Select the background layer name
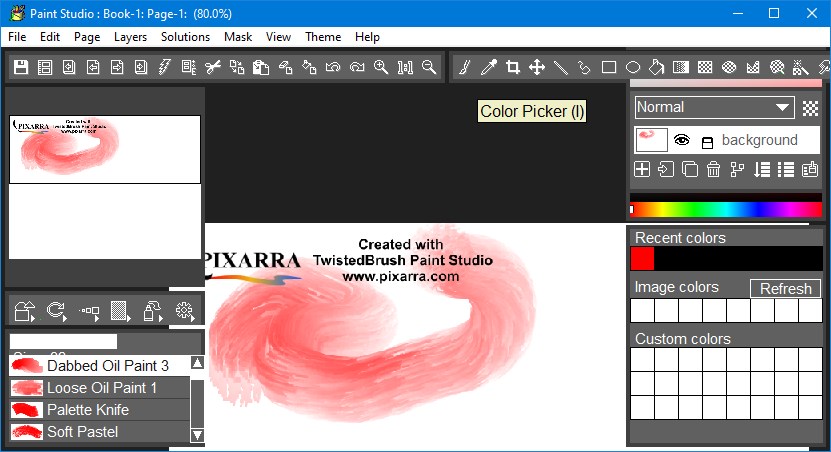The width and height of the screenshot is (831, 452). (759, 140)
